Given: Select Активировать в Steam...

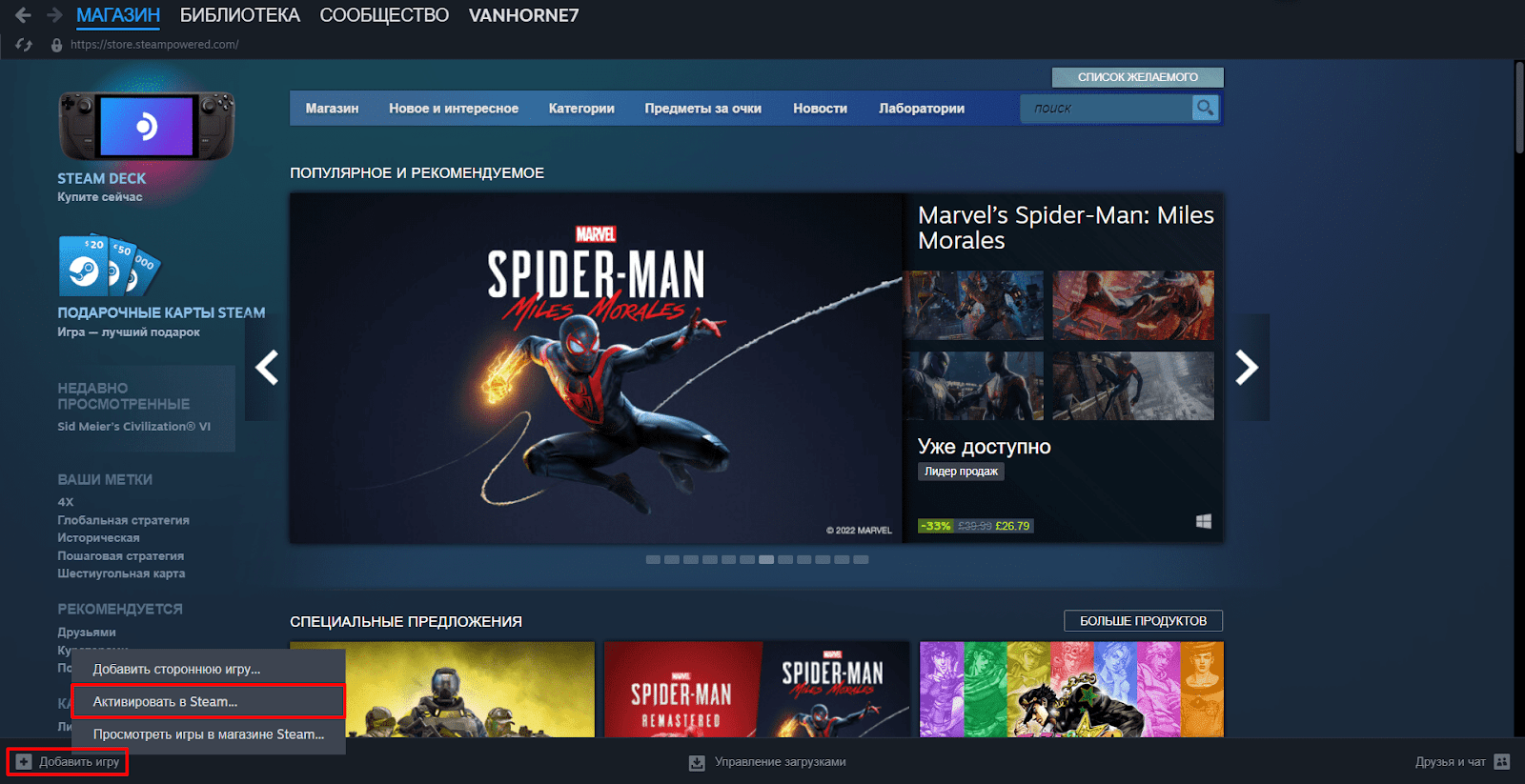Looking at the screenshot, I should pyautogui.click(x=209, y=701).
